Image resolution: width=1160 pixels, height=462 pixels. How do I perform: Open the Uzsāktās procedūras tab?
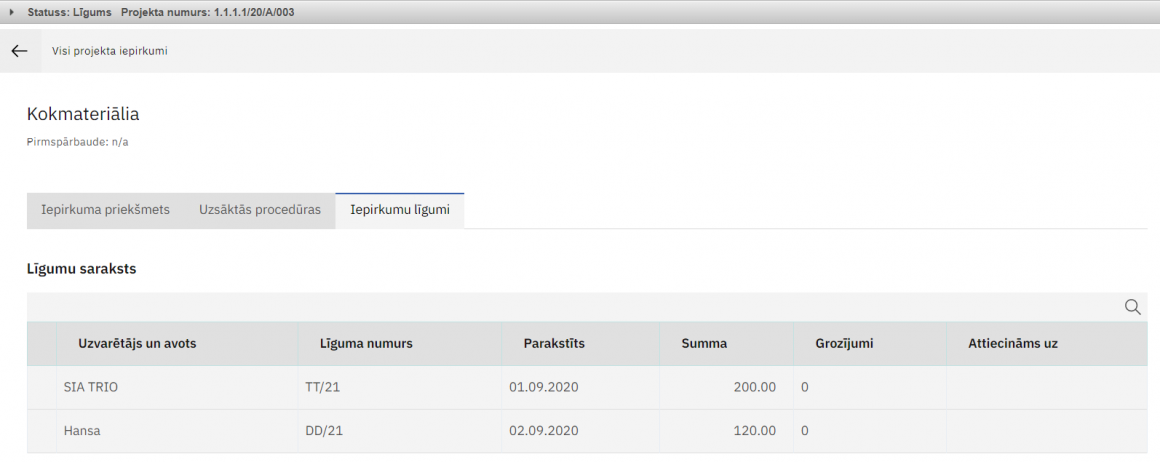(260, 210)
